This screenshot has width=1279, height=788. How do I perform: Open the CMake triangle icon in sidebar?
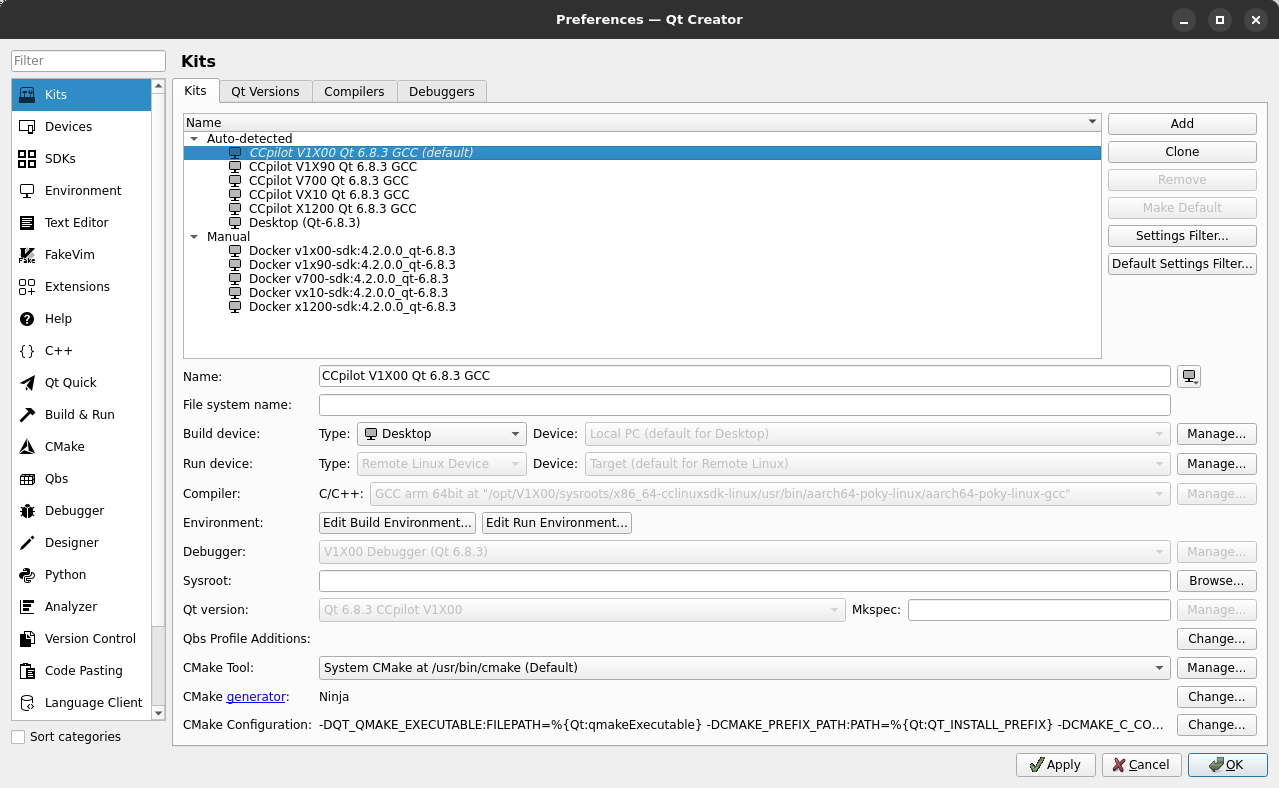tap(27, 447)
